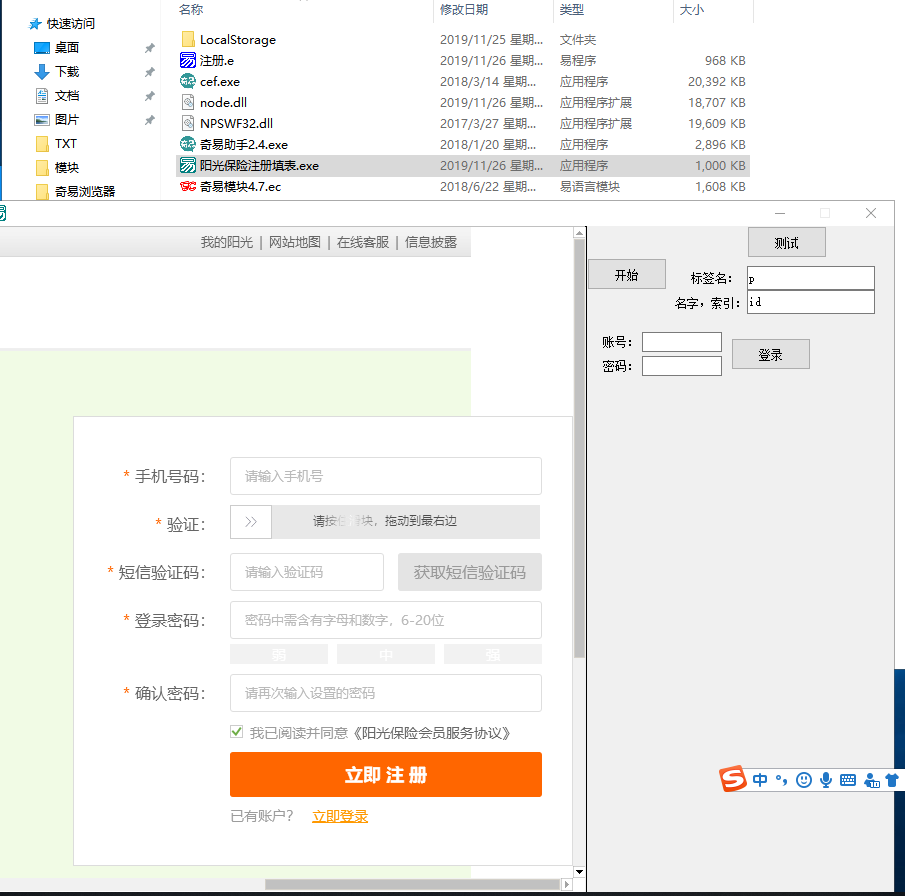Screen dimensions: 905x896
Task: Click the browser vertical scrollbar thumb
Action: (579, 448)
